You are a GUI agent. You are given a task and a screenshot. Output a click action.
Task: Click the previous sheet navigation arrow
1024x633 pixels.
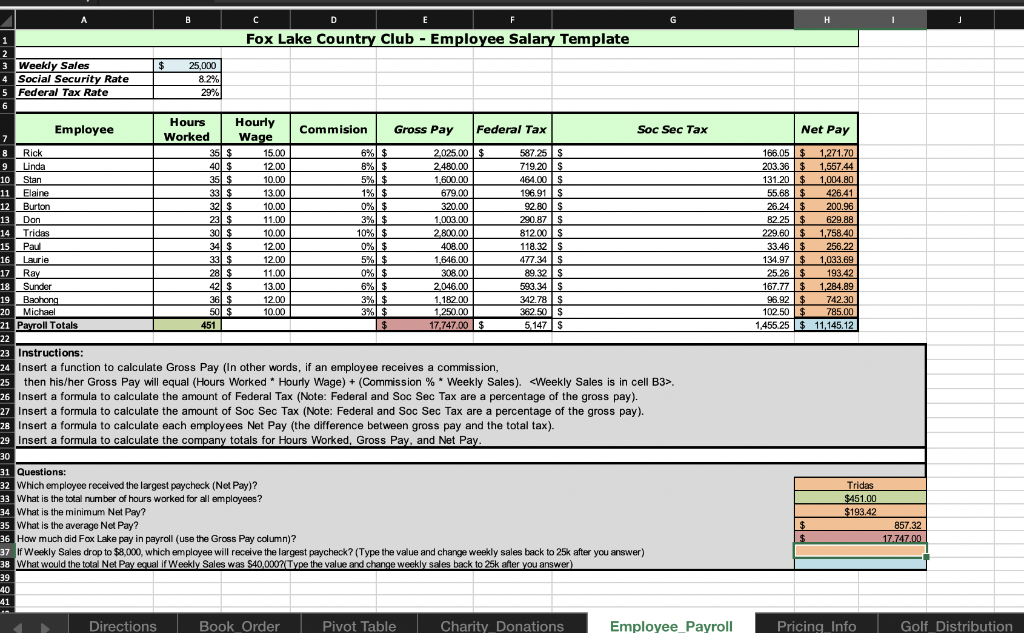(x=17, y=627)
